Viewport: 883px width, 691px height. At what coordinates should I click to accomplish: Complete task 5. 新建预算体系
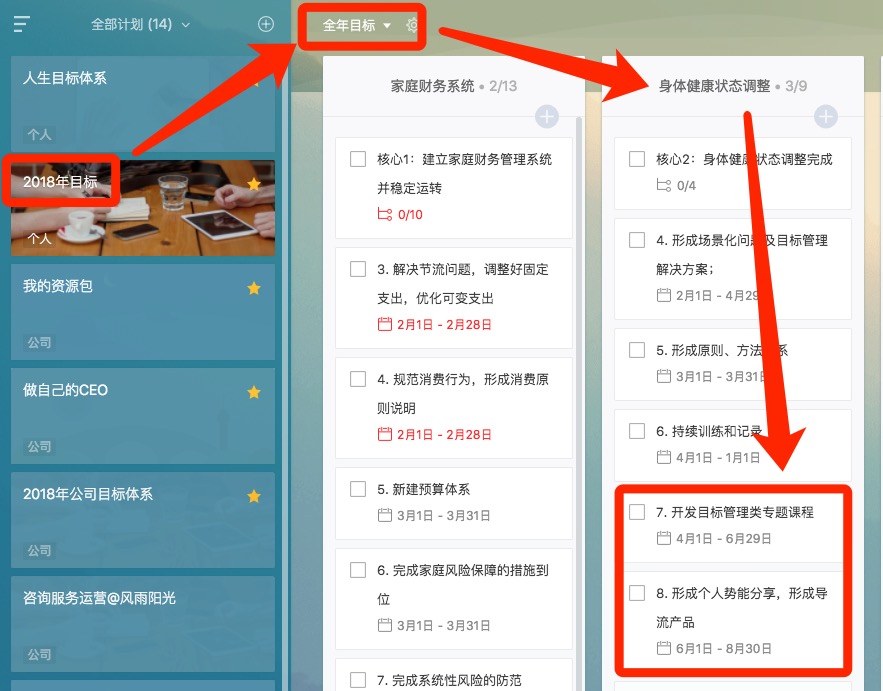tap(358, 489)
